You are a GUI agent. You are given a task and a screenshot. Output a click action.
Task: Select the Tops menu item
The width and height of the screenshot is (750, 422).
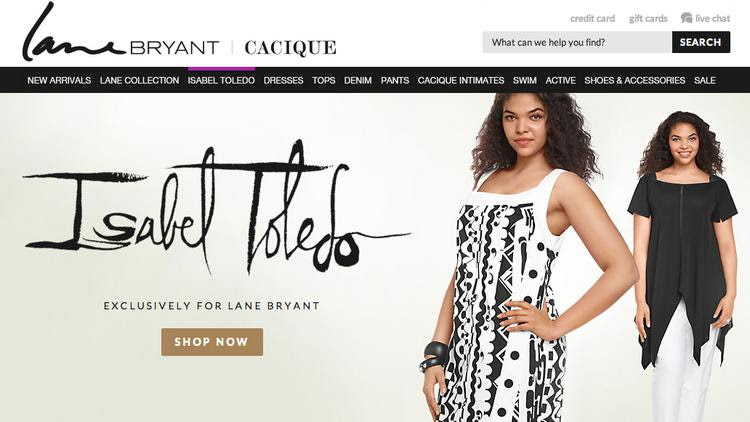click(x=324, y=80)
